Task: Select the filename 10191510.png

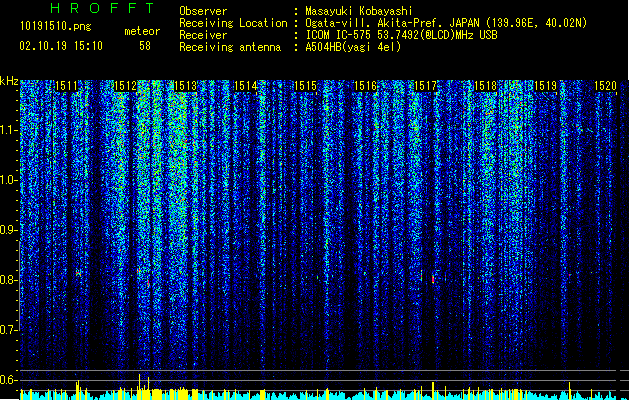Action: pyautogui.click(x=56, y=27)
